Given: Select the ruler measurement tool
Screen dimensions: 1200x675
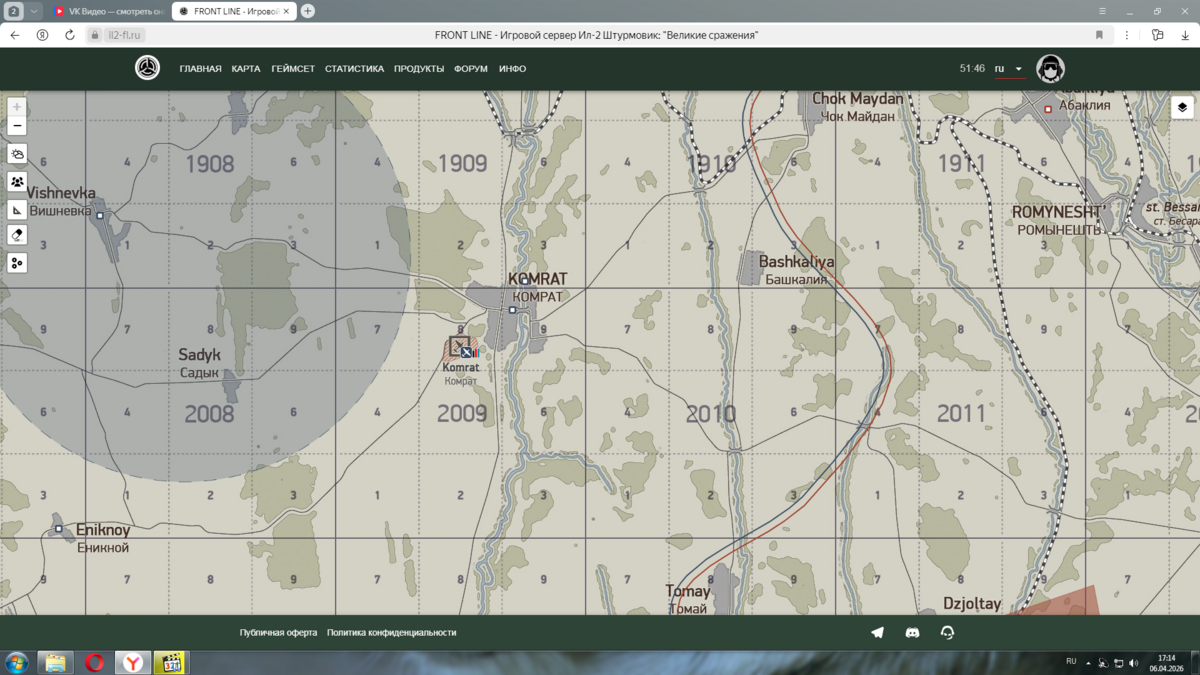Looking at the screenshot, I should 17,210.
